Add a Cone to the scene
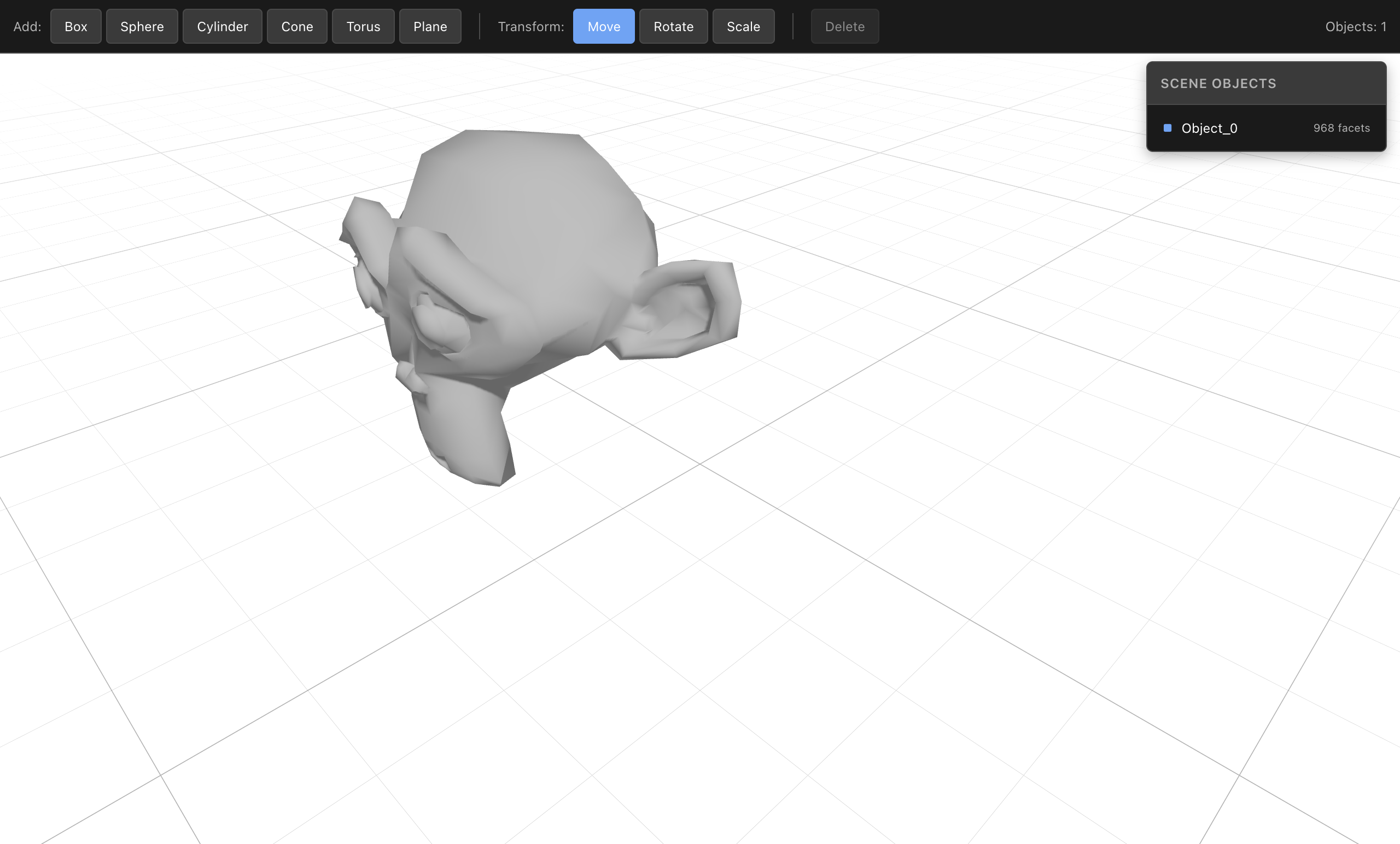This screenshot has width=1400, height=844. click(x=296, y=26)
